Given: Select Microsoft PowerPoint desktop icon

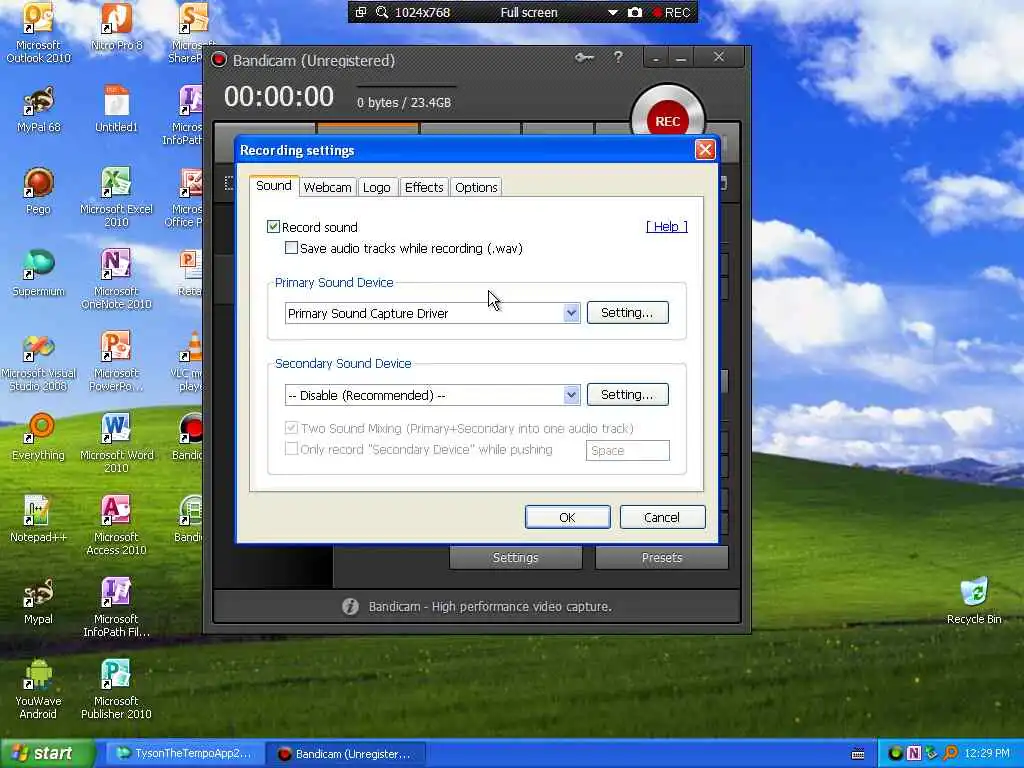Looking at the screenshot, I should pyautogui.click(x=116, y=362).
